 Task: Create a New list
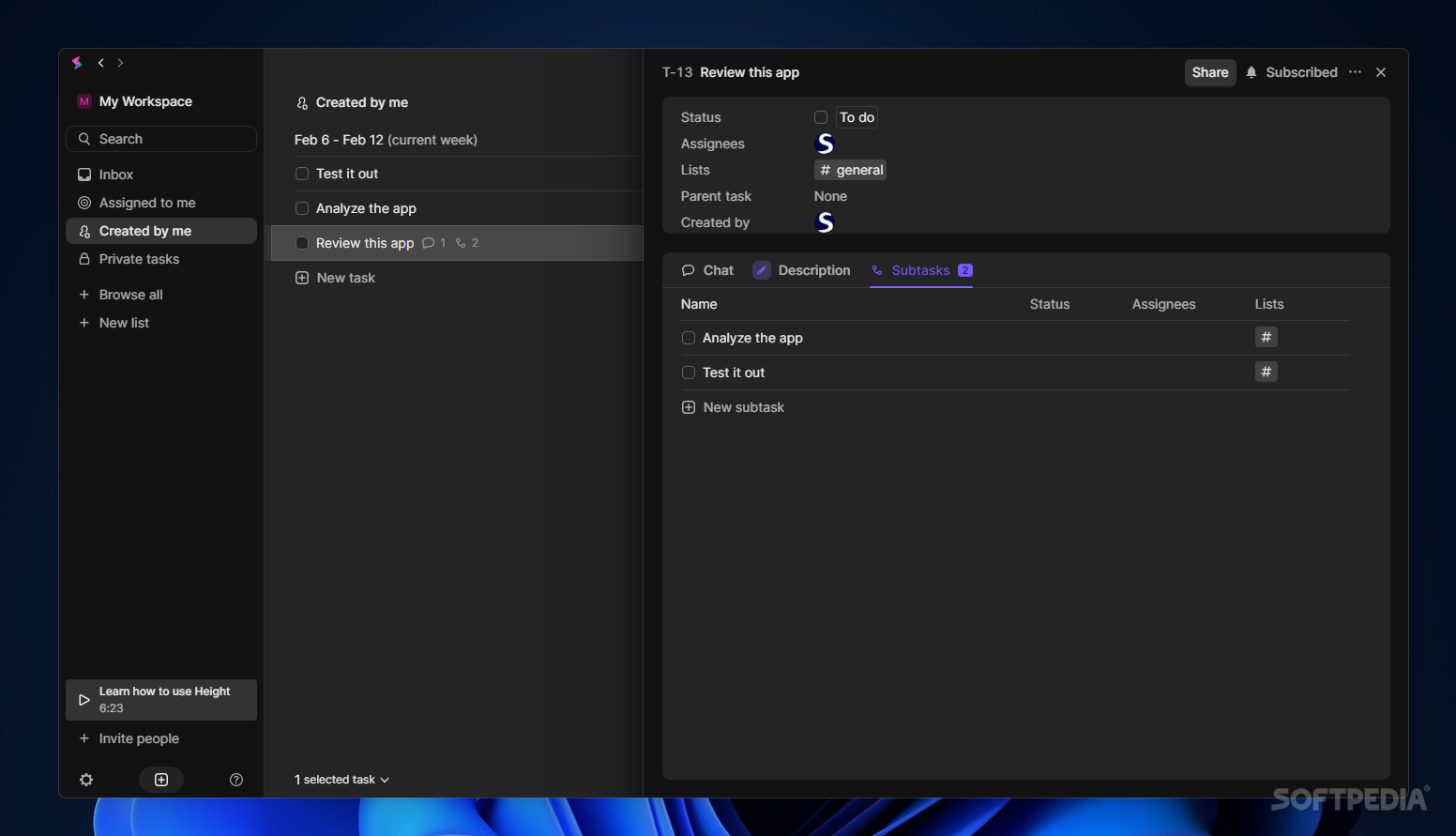pos(161,323)
